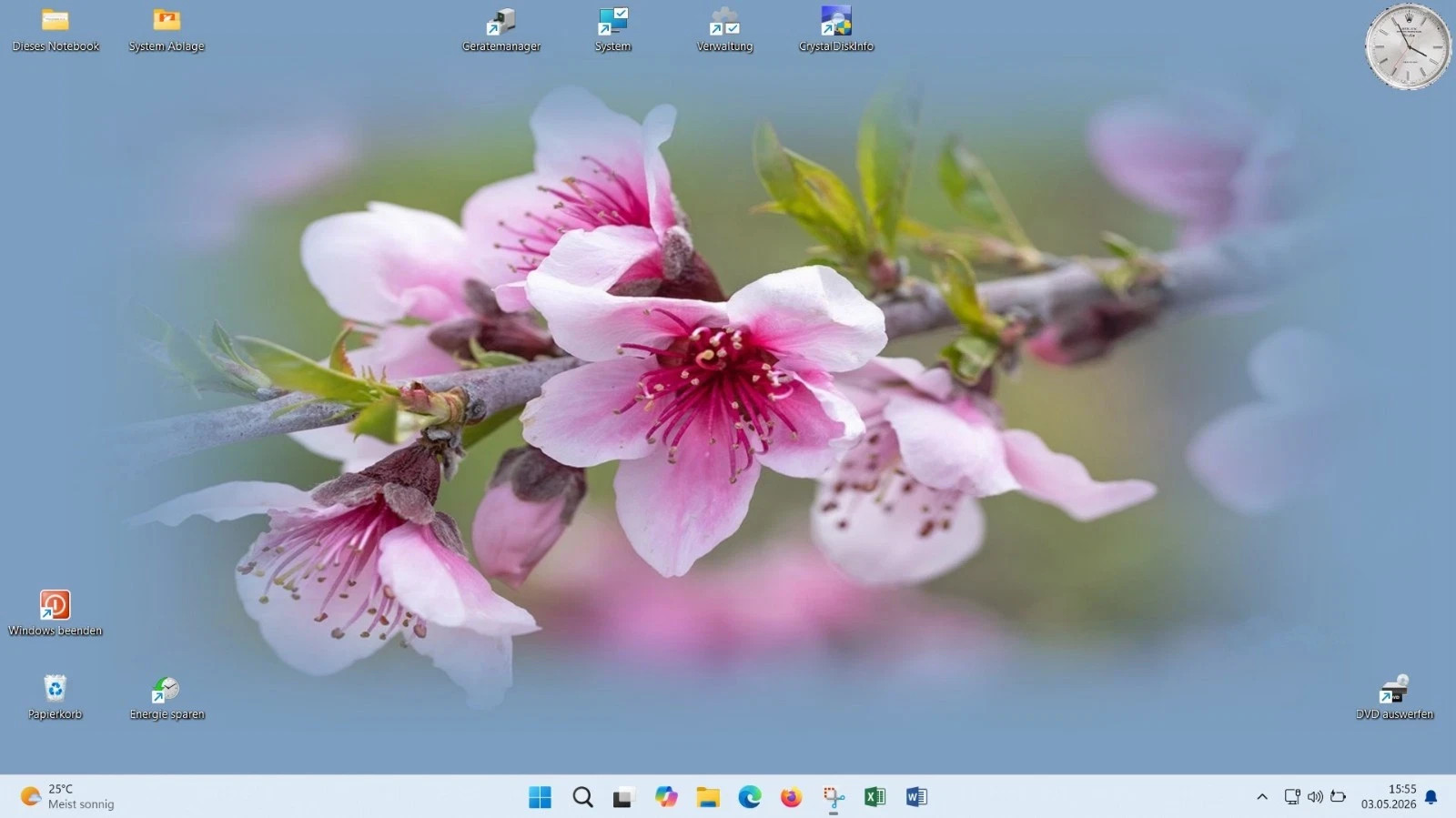Select the Energie sparen shortcut icon
1456x818 pixels.
[x=167, y=697]
